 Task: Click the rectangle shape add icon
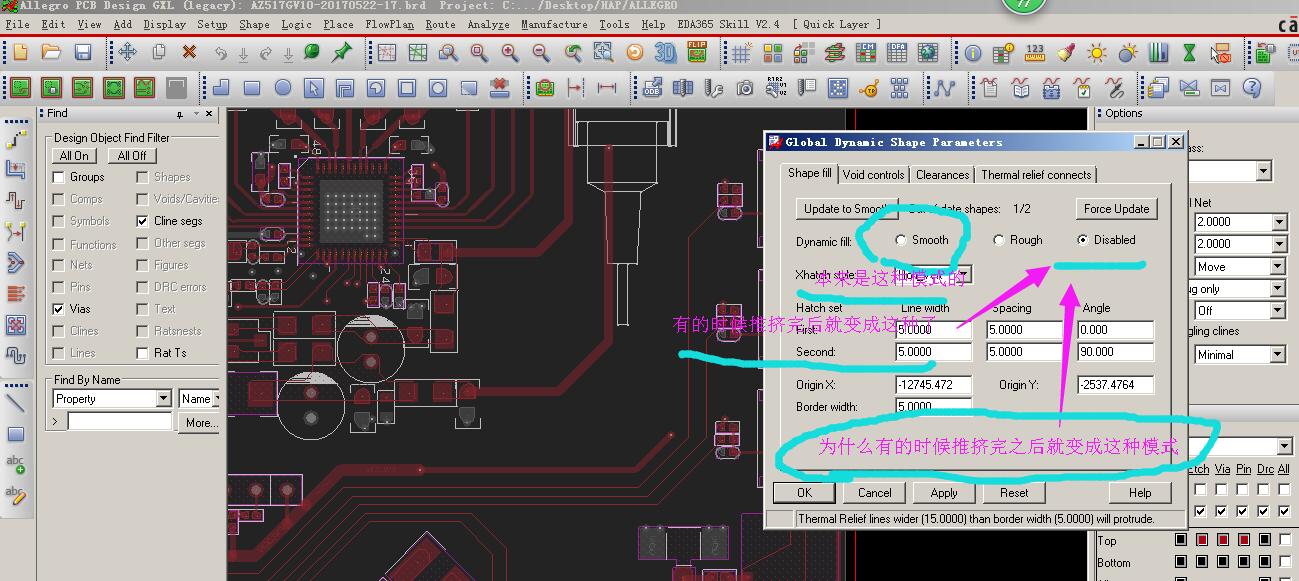[252, 88]
